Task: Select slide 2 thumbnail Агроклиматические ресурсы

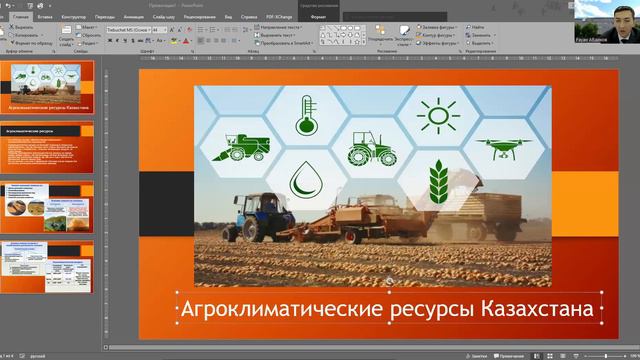Action: click(47, 147)
